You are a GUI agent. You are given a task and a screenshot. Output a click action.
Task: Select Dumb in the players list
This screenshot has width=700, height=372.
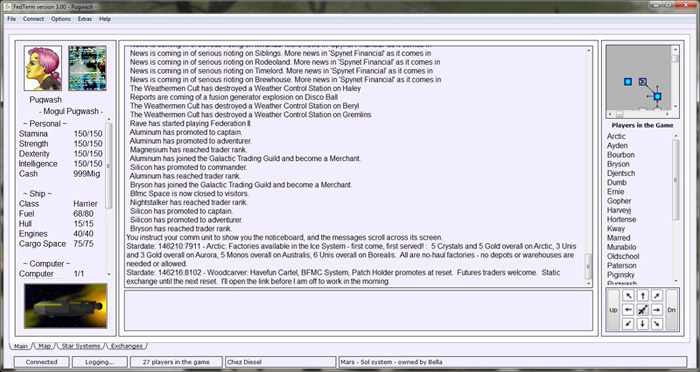pos(617,182)
